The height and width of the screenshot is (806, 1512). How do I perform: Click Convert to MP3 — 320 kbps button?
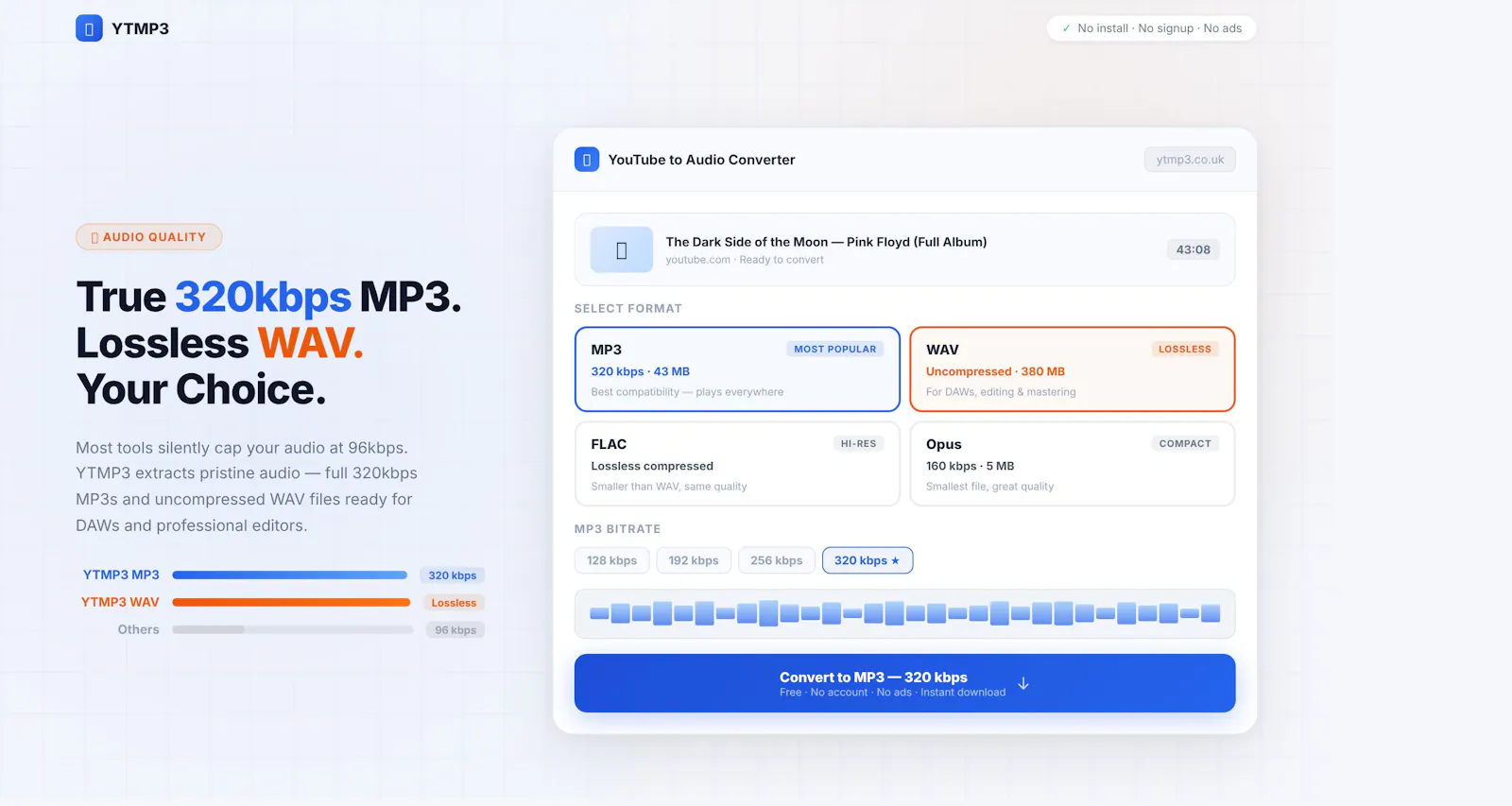click(904, 683)
